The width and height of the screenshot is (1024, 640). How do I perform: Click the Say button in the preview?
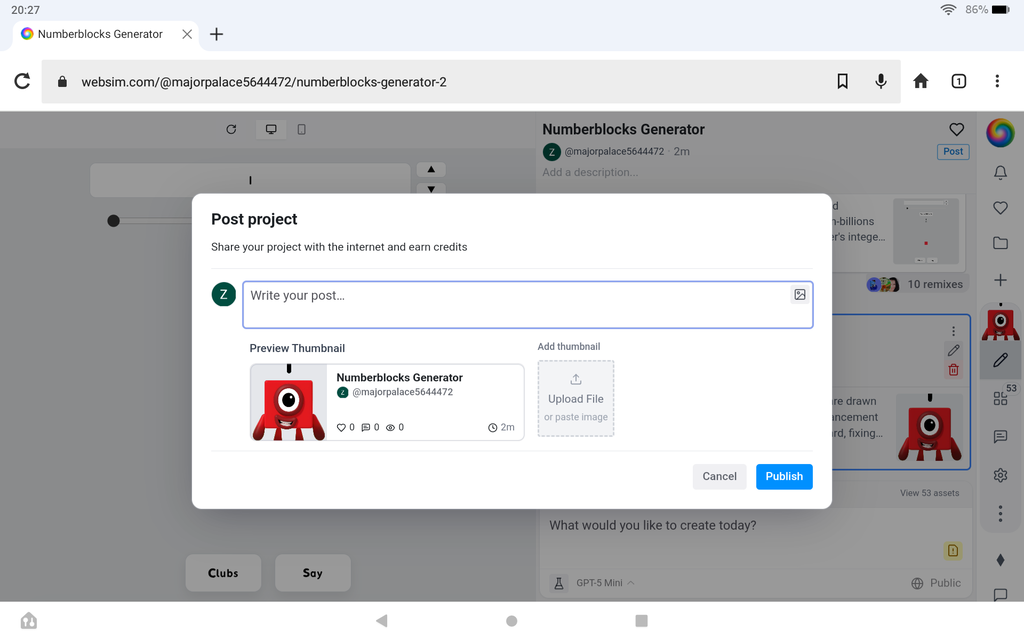click(x=312, y=573)
